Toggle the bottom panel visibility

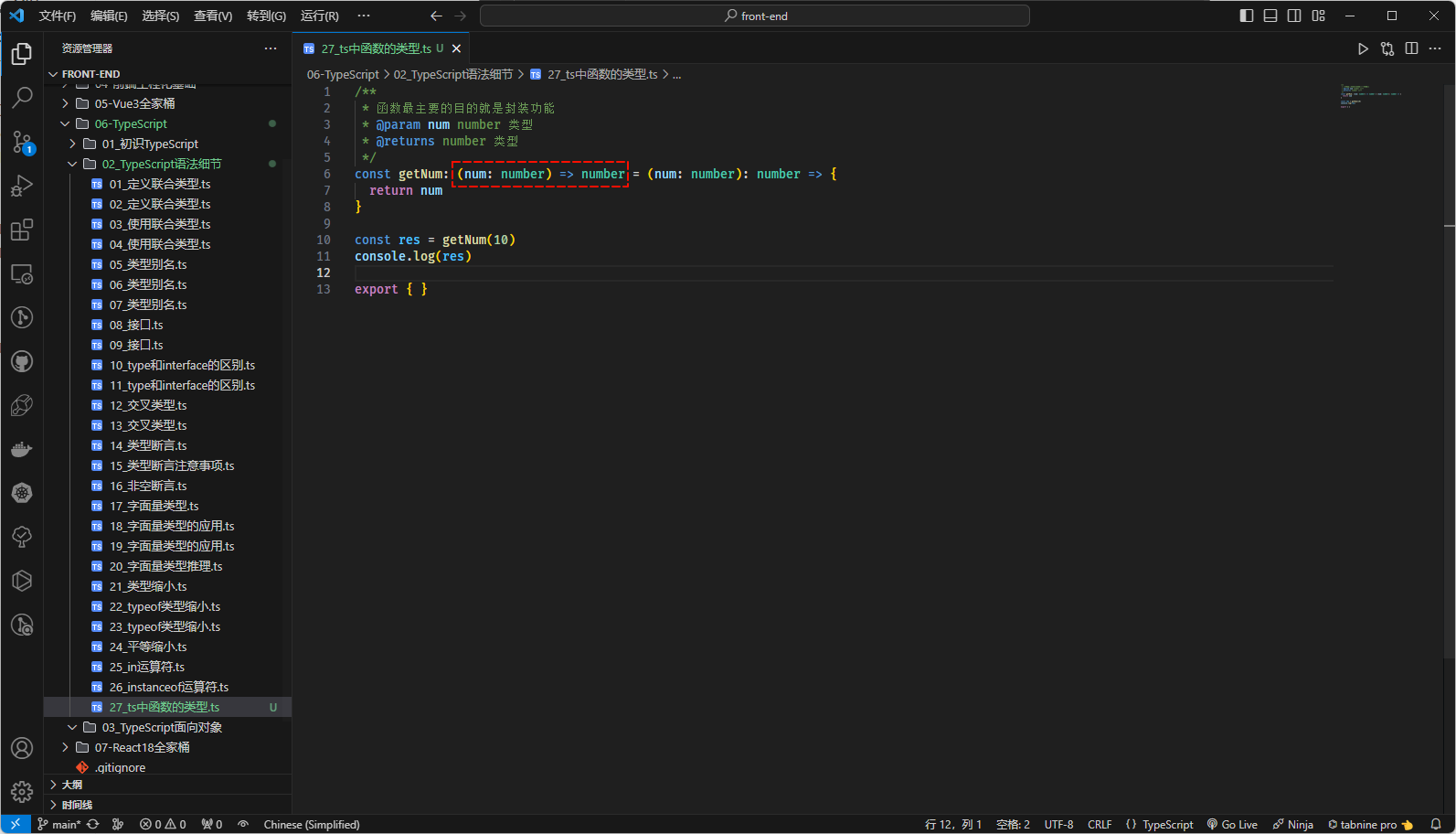(1270, 16)
